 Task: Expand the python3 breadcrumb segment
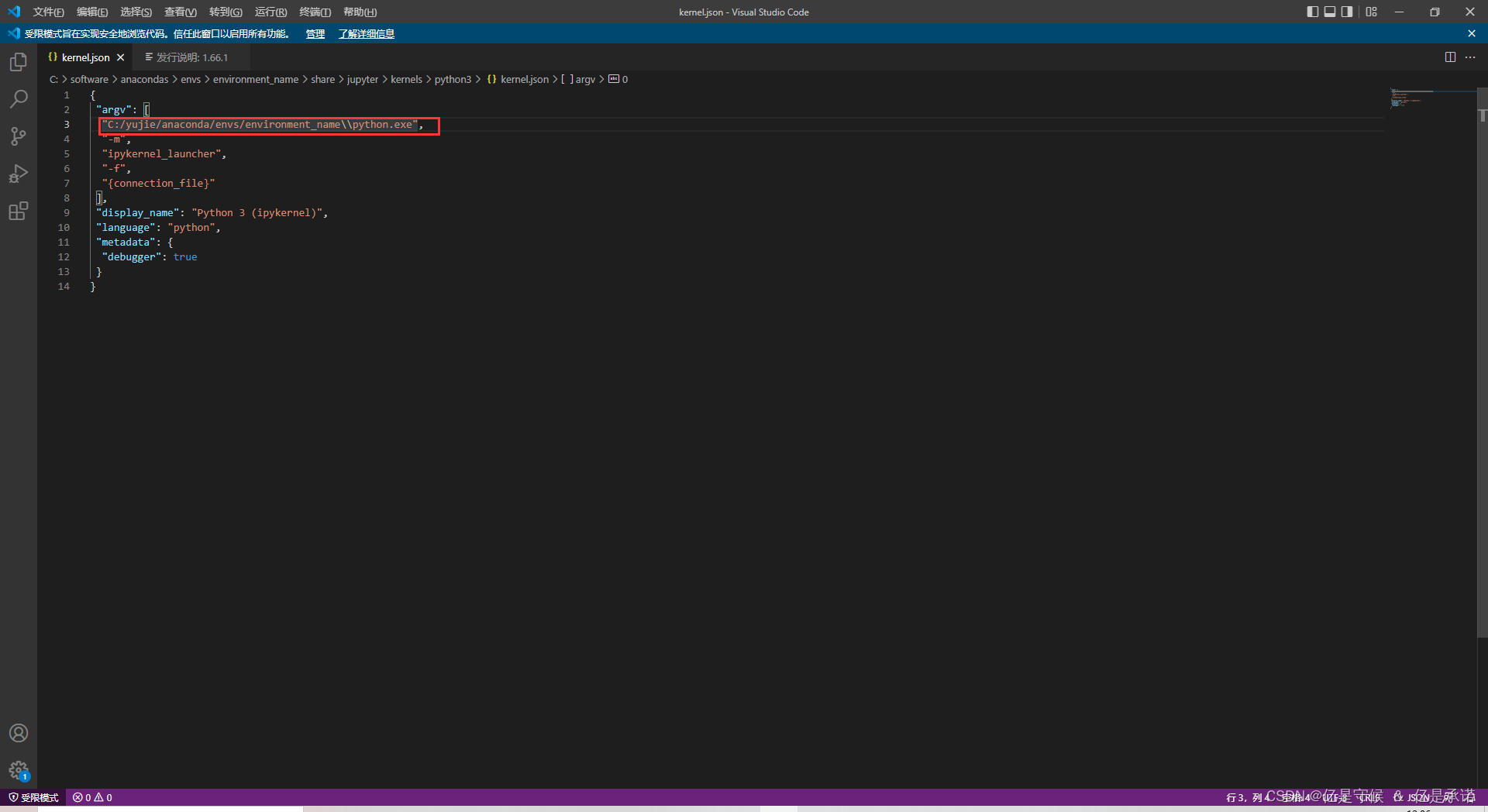pos(453,79)
